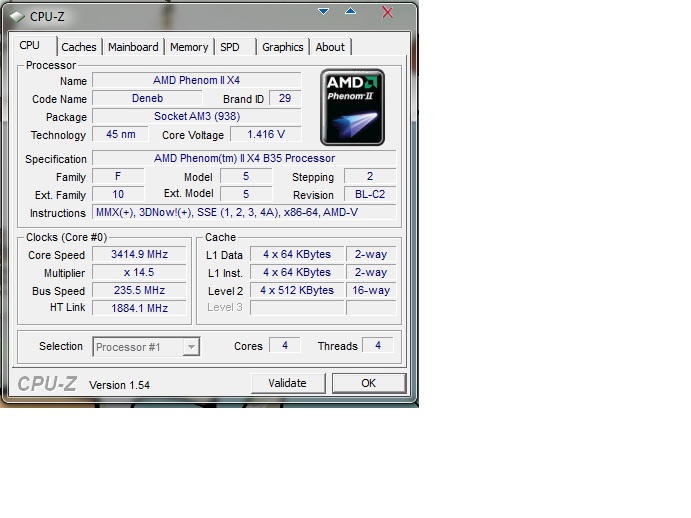The width and height of the screenshot is (691, 518).
Task: Click the blue up arrow in title bar
Action: tap(350, 11)
